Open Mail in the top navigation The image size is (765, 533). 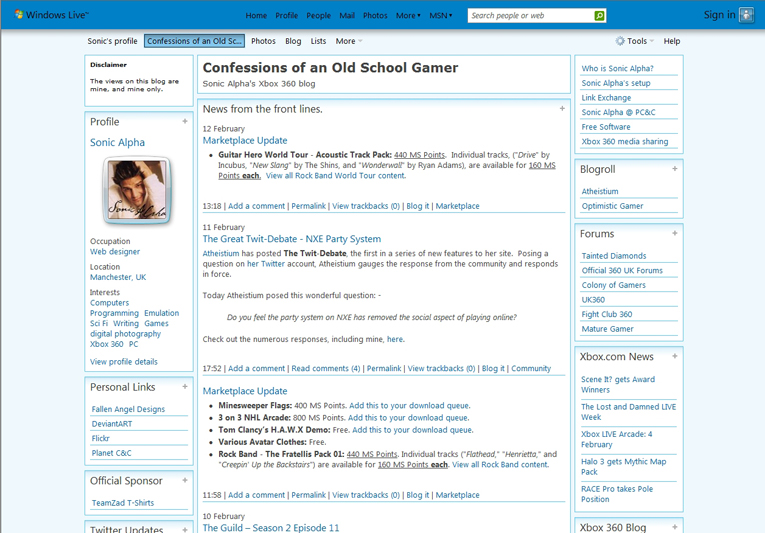[347, 16]
